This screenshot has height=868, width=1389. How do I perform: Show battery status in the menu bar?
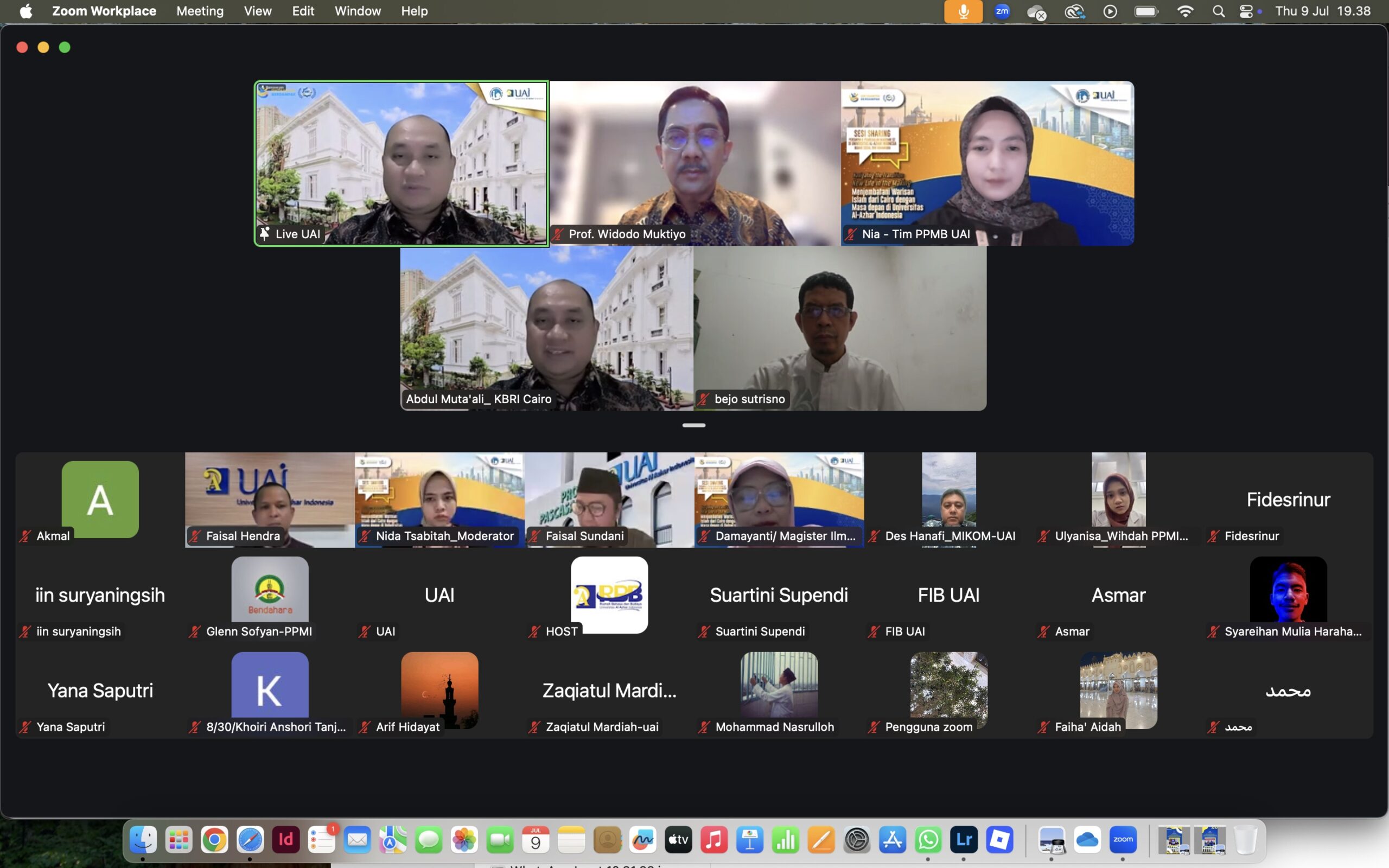point(1147,11)
